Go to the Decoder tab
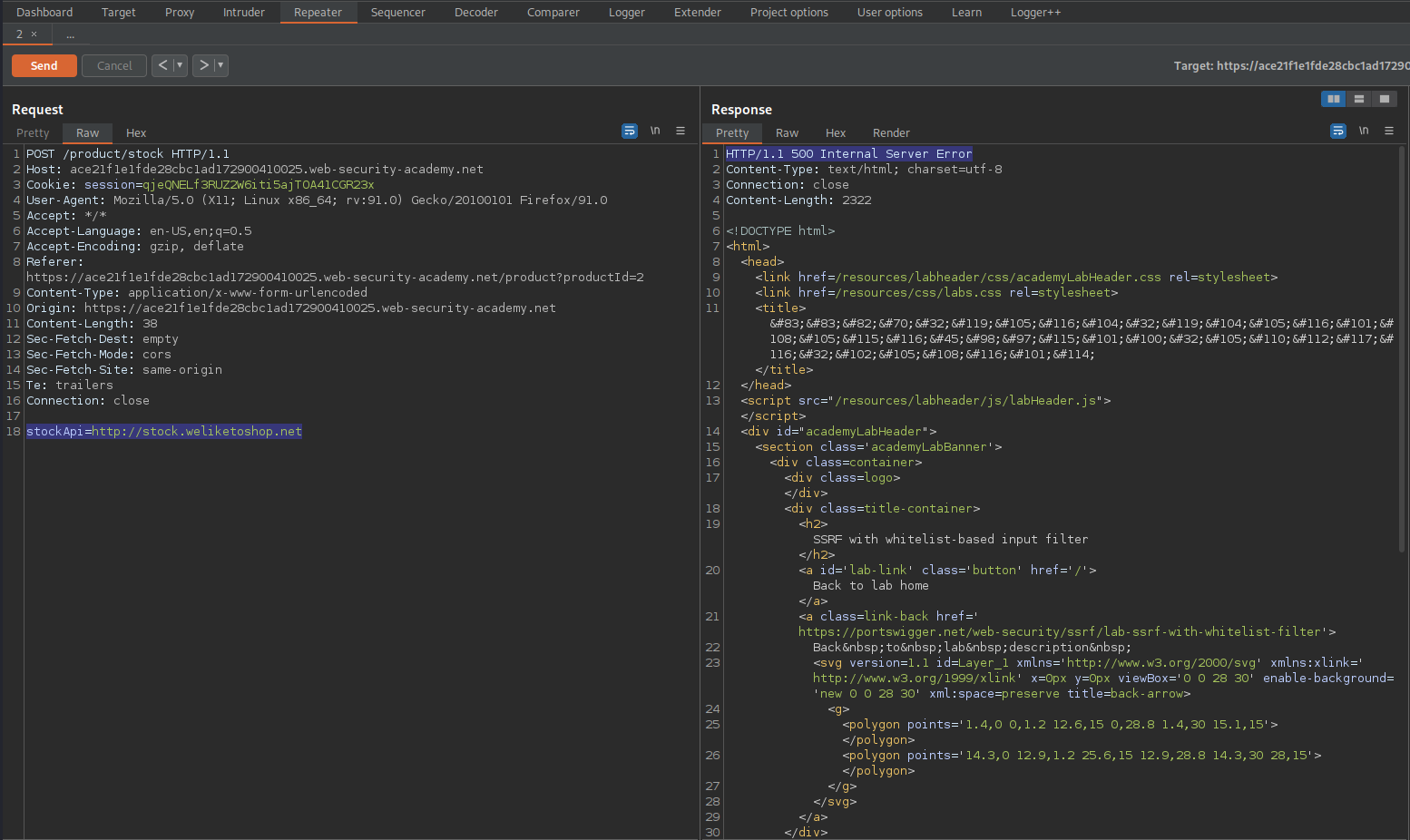The image size is (1410, 840). point(476,12)
